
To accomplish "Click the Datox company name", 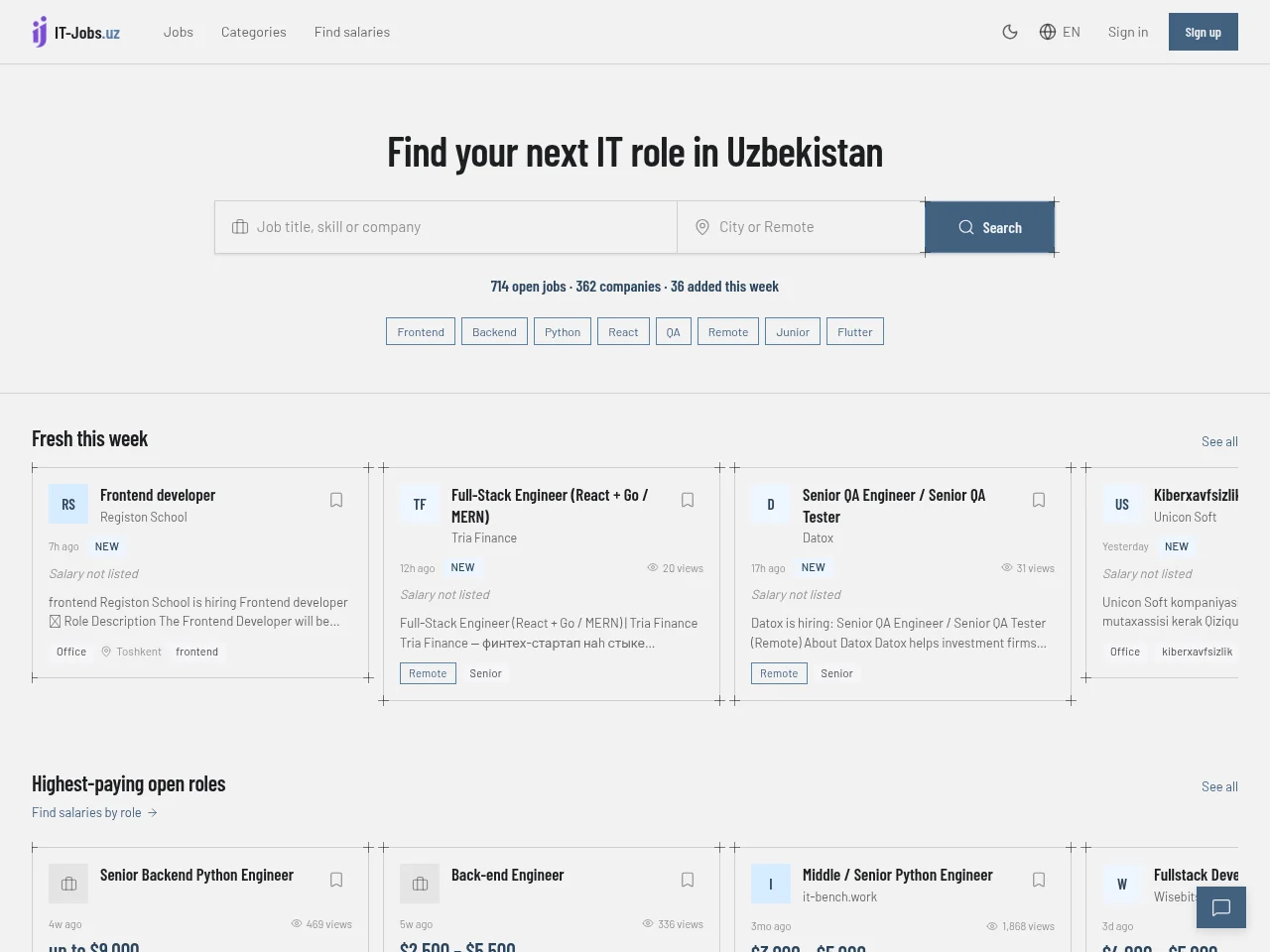I will (818, 537).
